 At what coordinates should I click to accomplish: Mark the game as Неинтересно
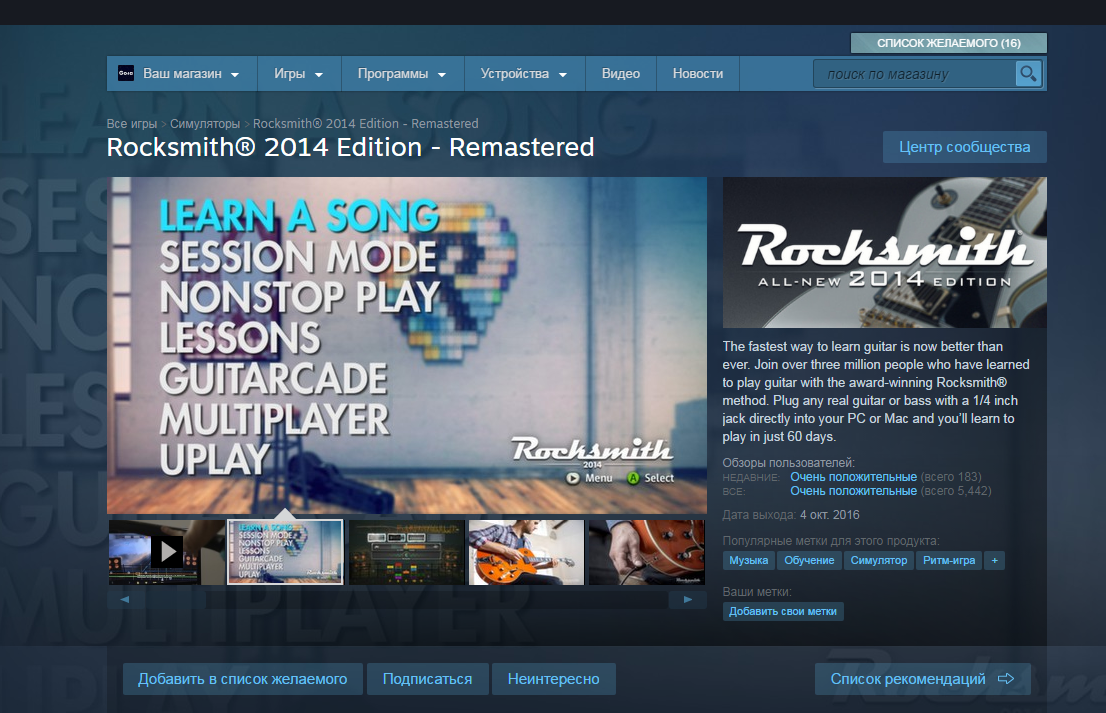click(554, 678)
